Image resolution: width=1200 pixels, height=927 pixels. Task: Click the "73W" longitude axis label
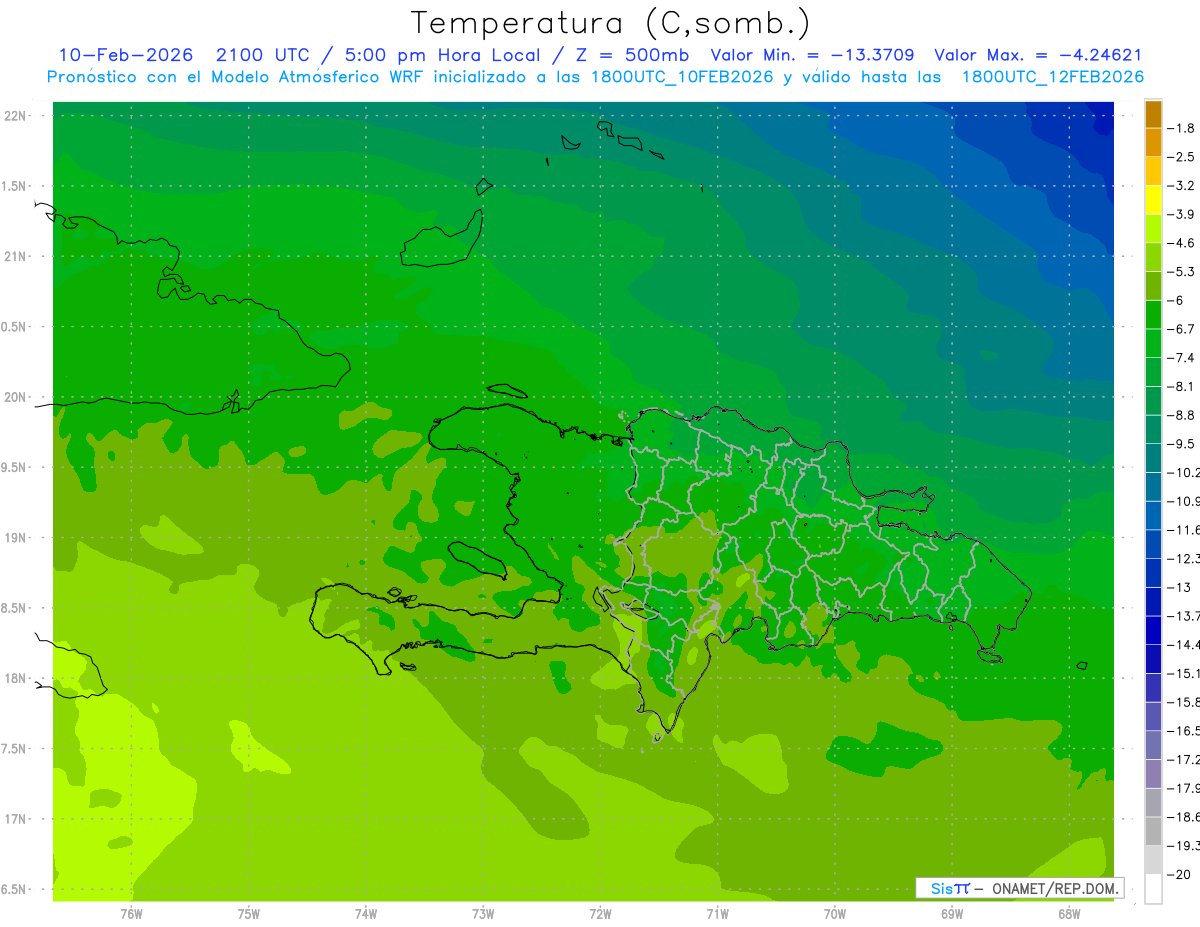tap(483, 913)
